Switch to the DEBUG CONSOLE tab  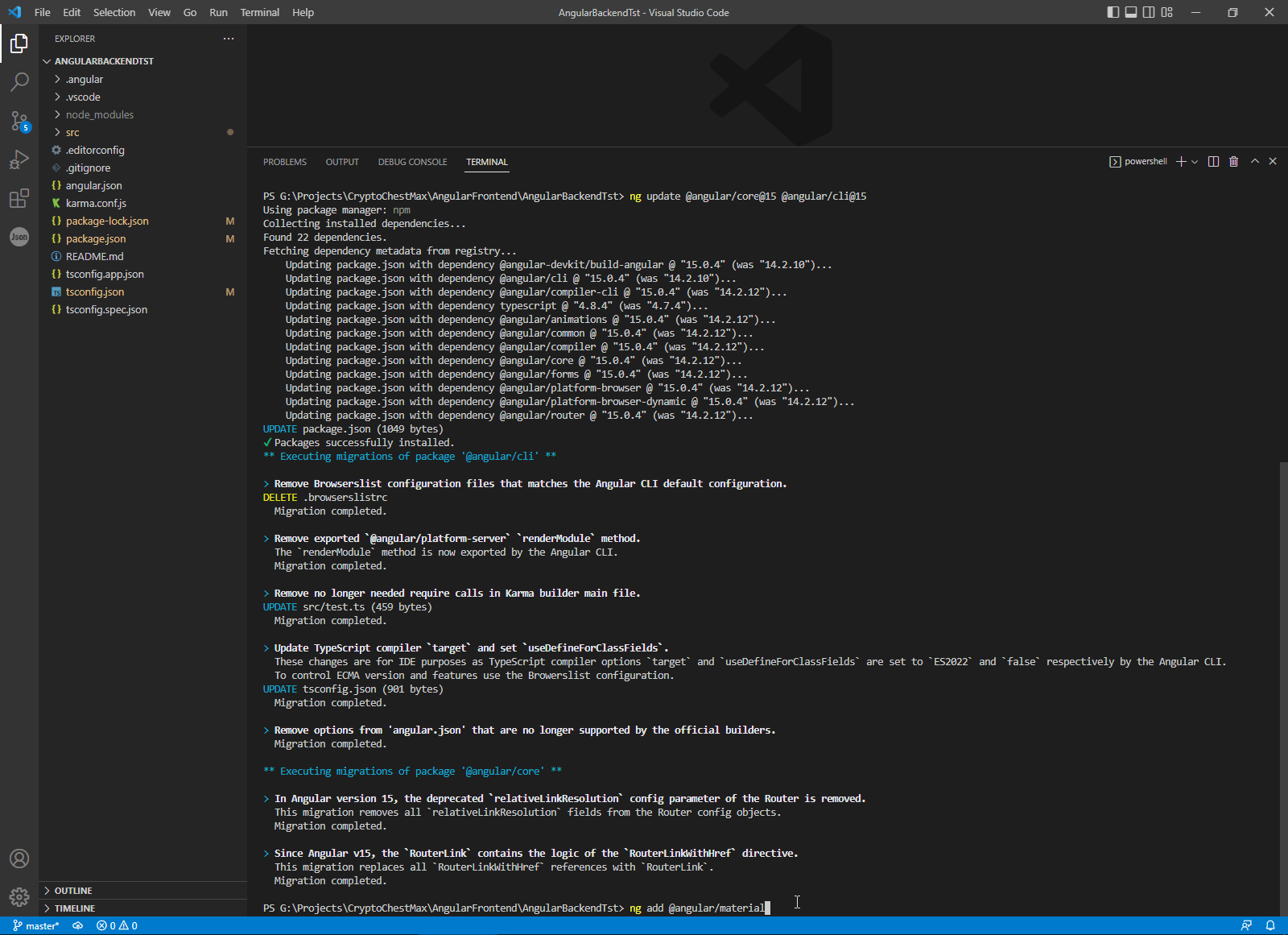click(412, 162)
